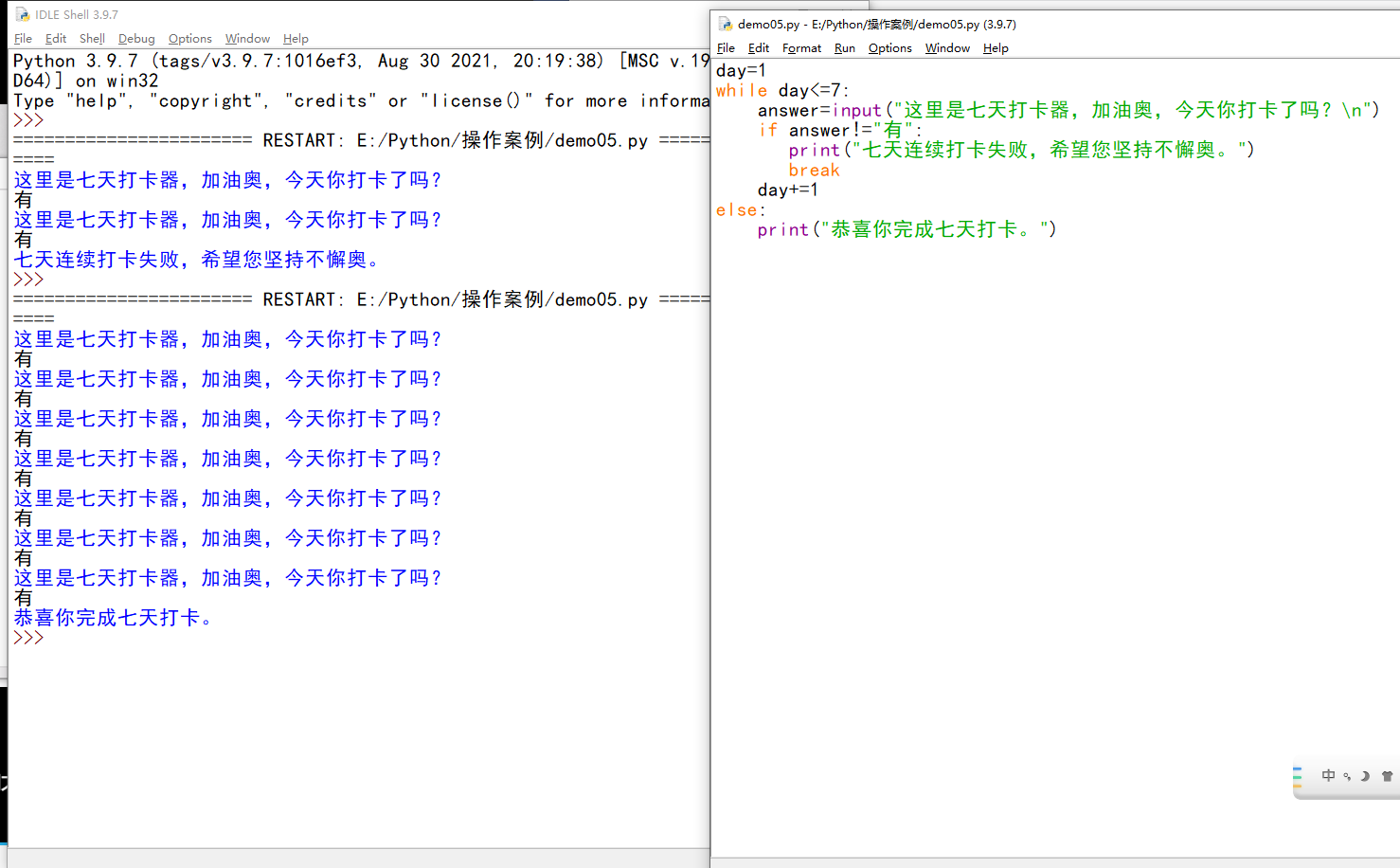The height and width of the screenshot is (868, 1400).
Task: Click the IDLE Shell title bar Python icon
Action: point(23,15)
